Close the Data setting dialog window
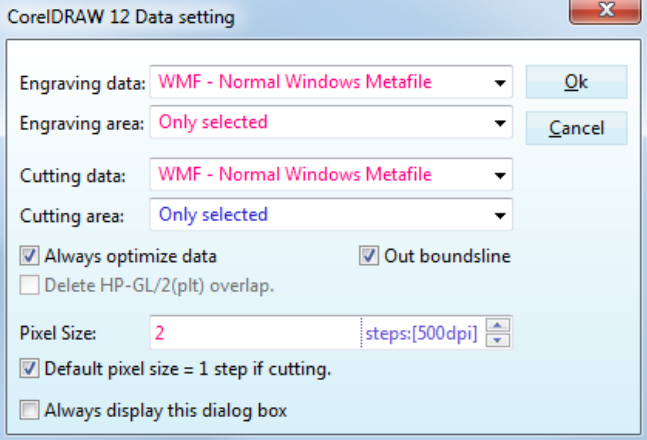Viewport: 647px width, 440px height. click(x=605, y=14)
